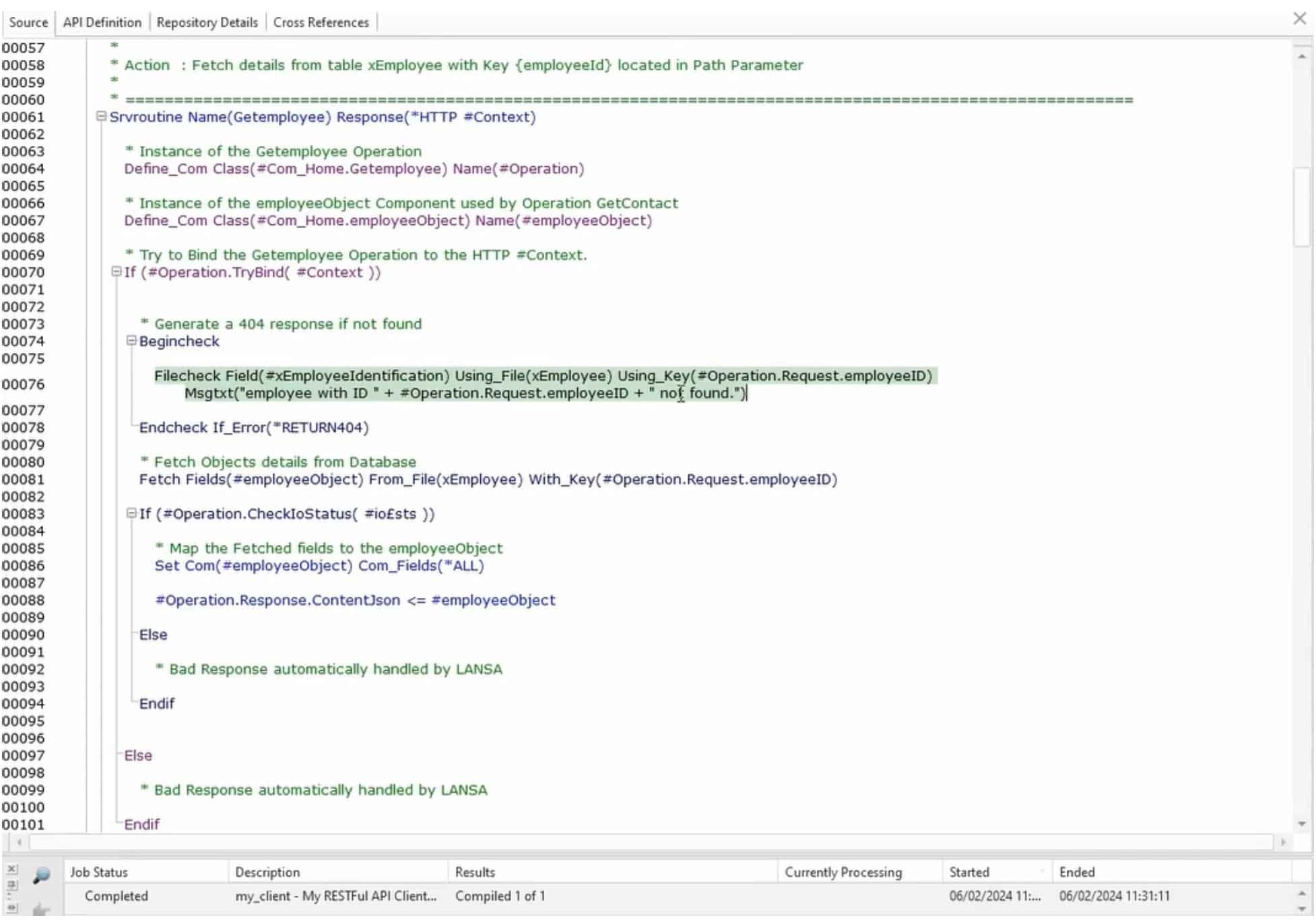Collapse the If CheckIoStatus block
Image resolution: width=1316 pixels, height=920 pixels.
[x=131, y=513]
